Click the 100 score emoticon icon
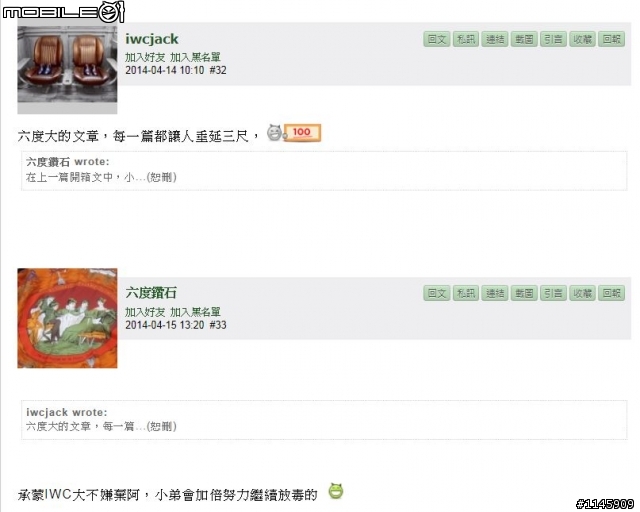Screen dimensions: 640x512 [x=294, y=133]
